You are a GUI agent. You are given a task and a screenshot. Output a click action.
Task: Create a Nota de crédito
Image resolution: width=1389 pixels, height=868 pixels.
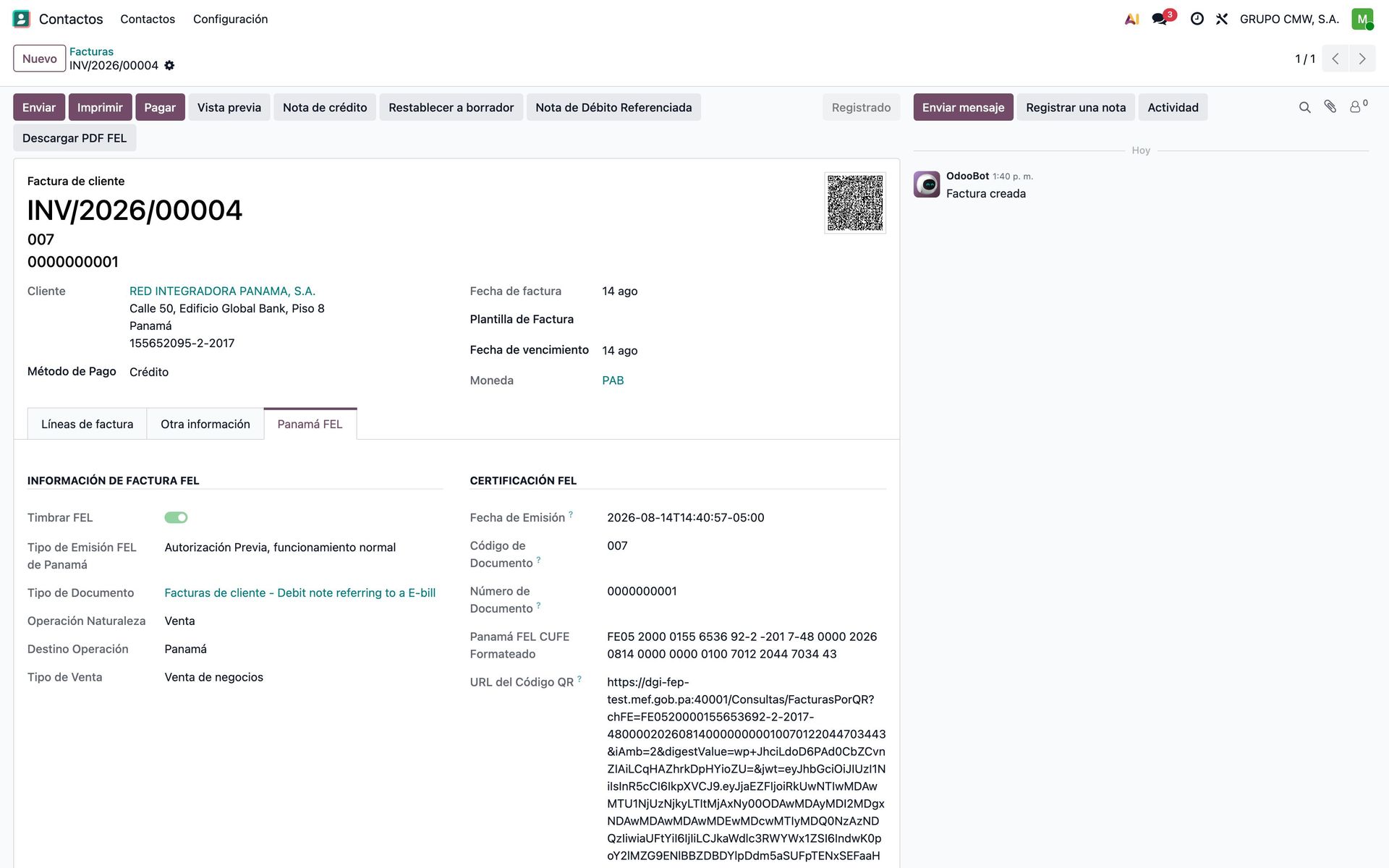coord(325,107)
